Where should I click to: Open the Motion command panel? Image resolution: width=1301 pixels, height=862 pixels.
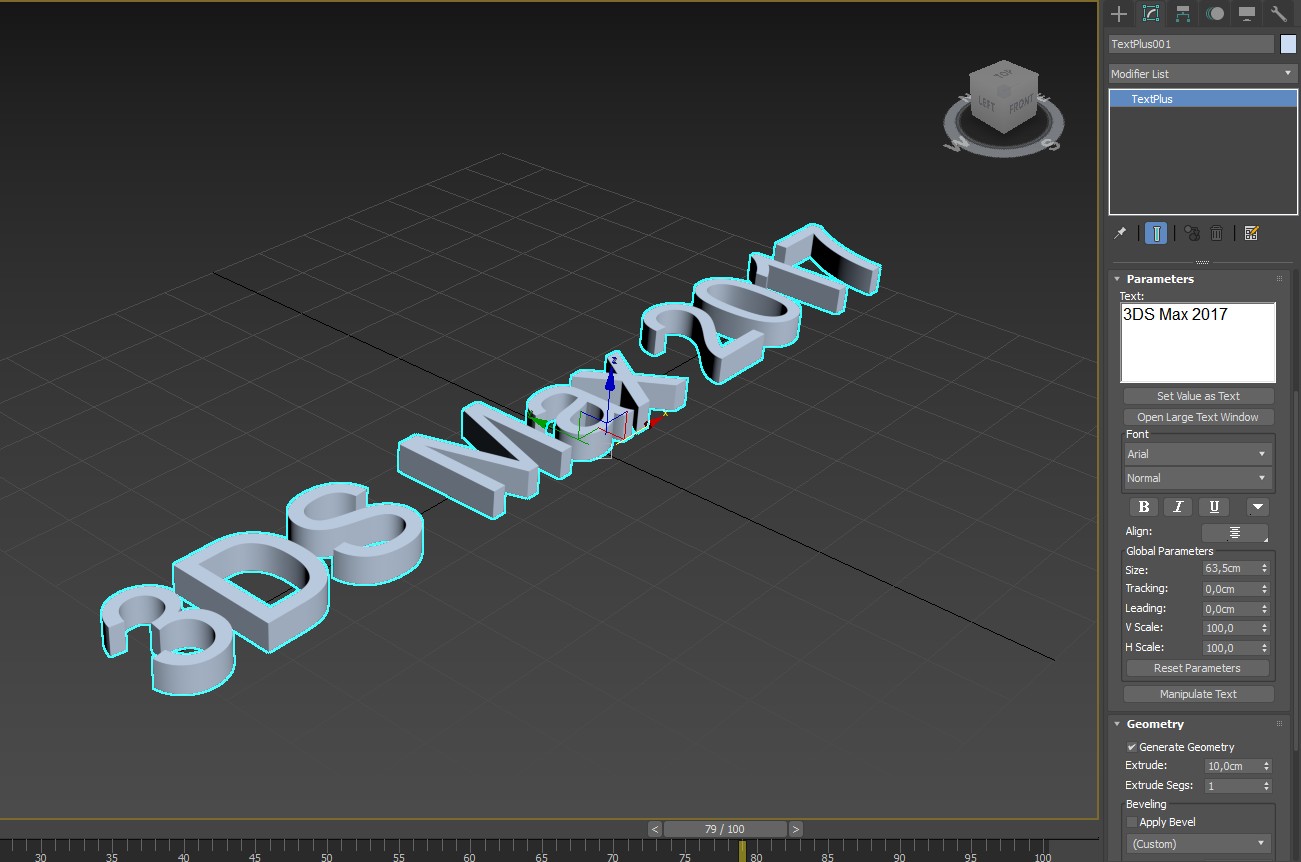(x=1214, y=14)
